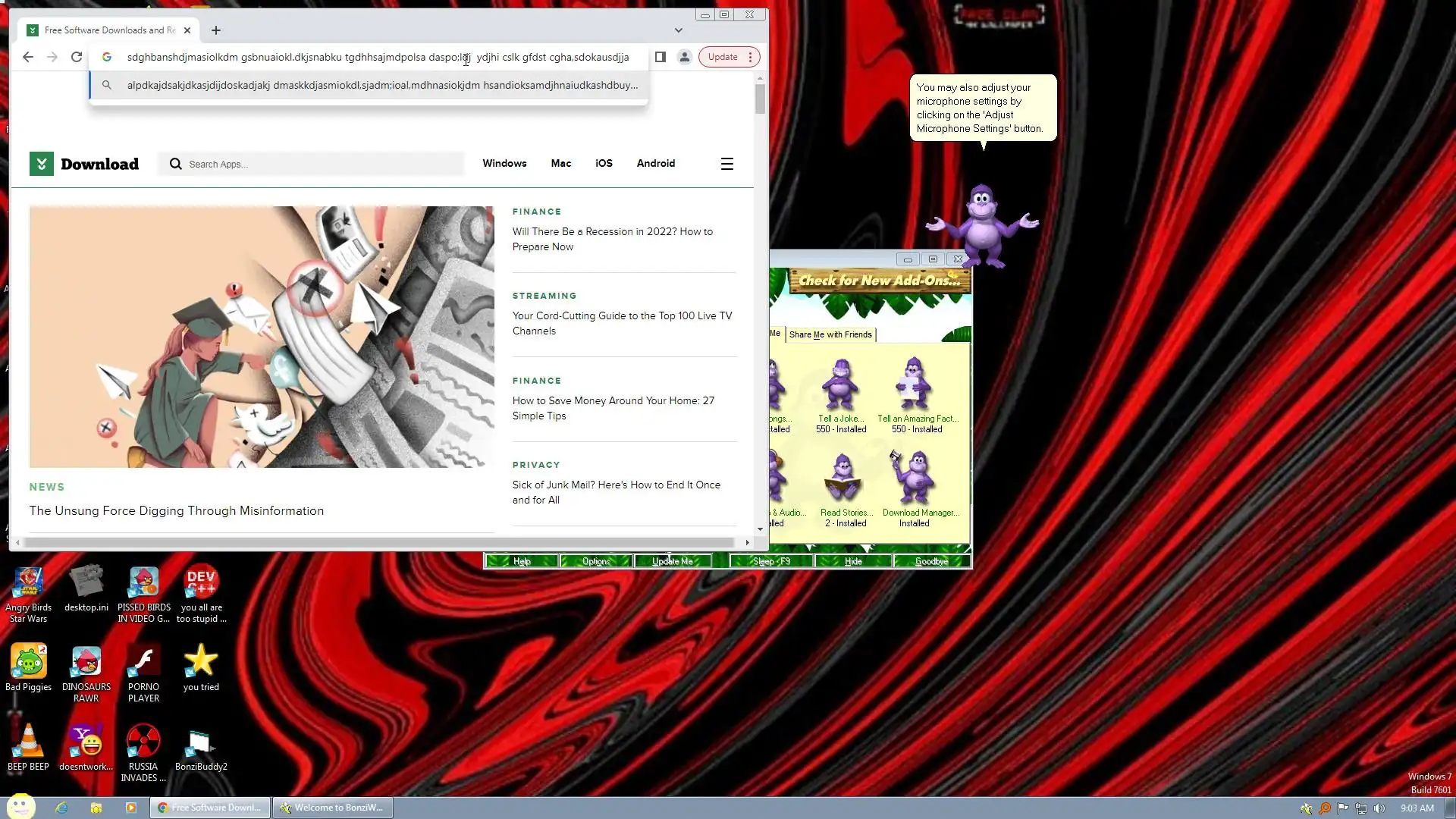Click the volume icon in system tray
This screenshot has height=819, width=1456.
coord(1379,808)
